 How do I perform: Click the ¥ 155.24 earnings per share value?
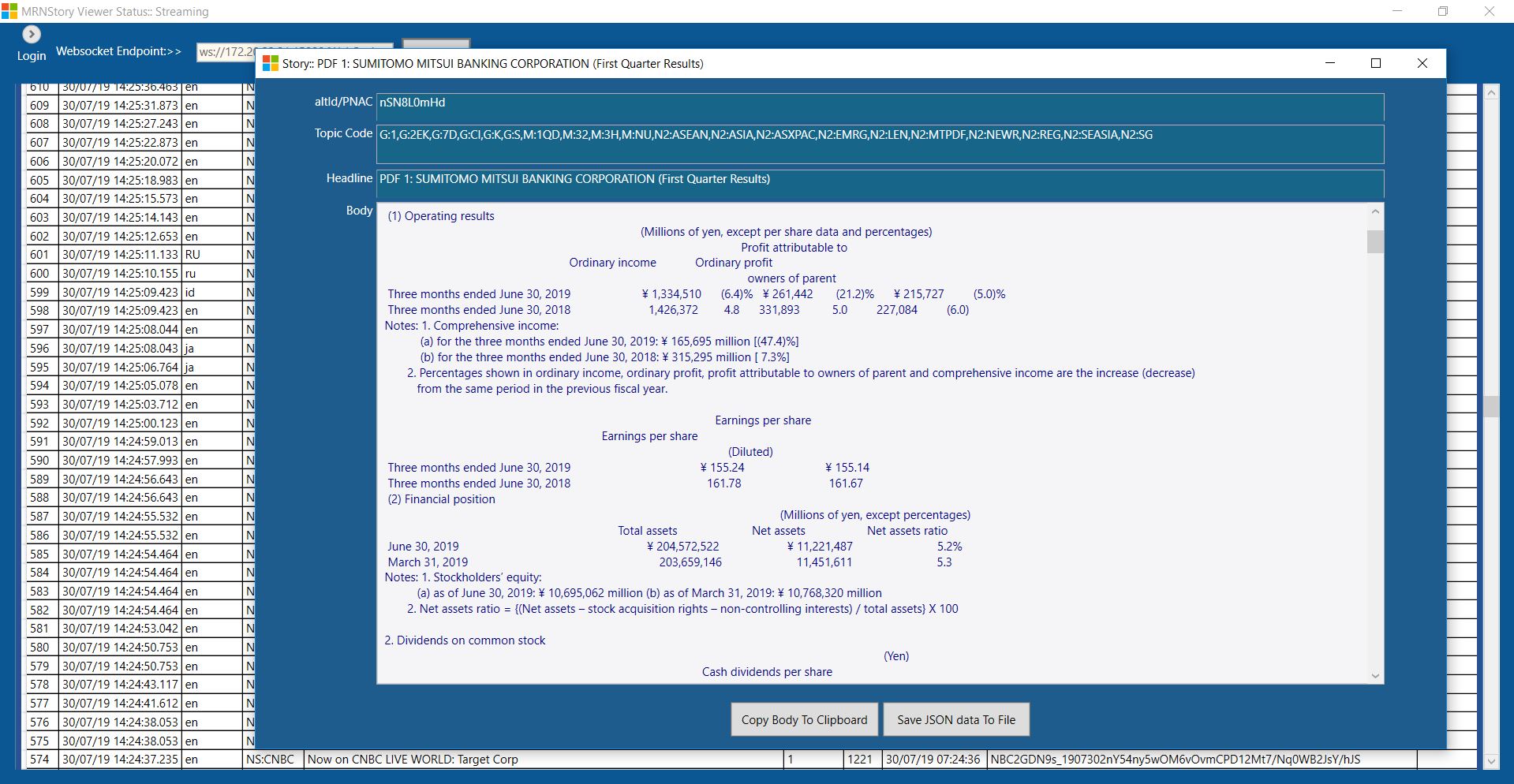point(723,468)
